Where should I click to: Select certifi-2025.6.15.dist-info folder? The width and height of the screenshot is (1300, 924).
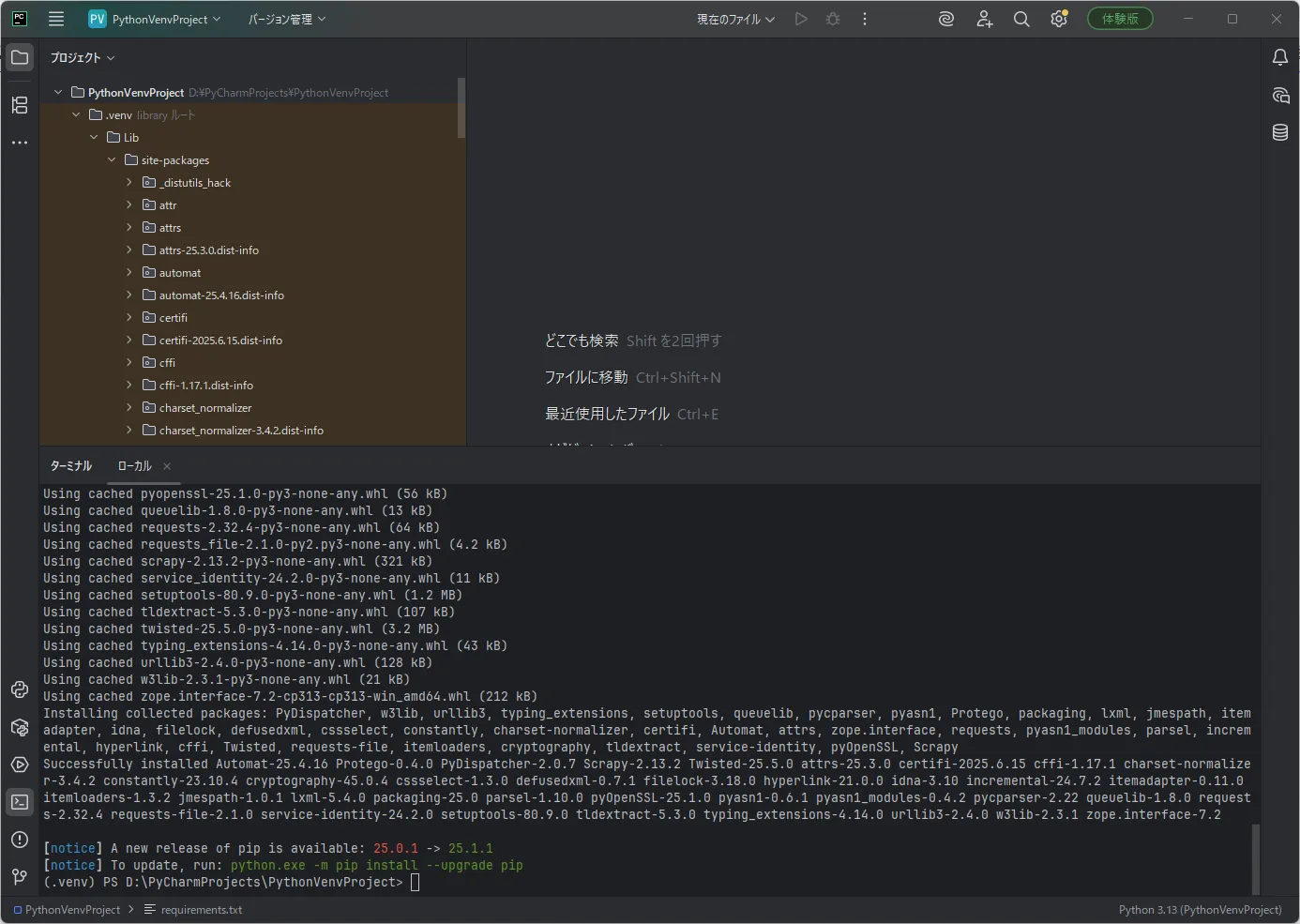pyautogui.click(x=220, y=340)
